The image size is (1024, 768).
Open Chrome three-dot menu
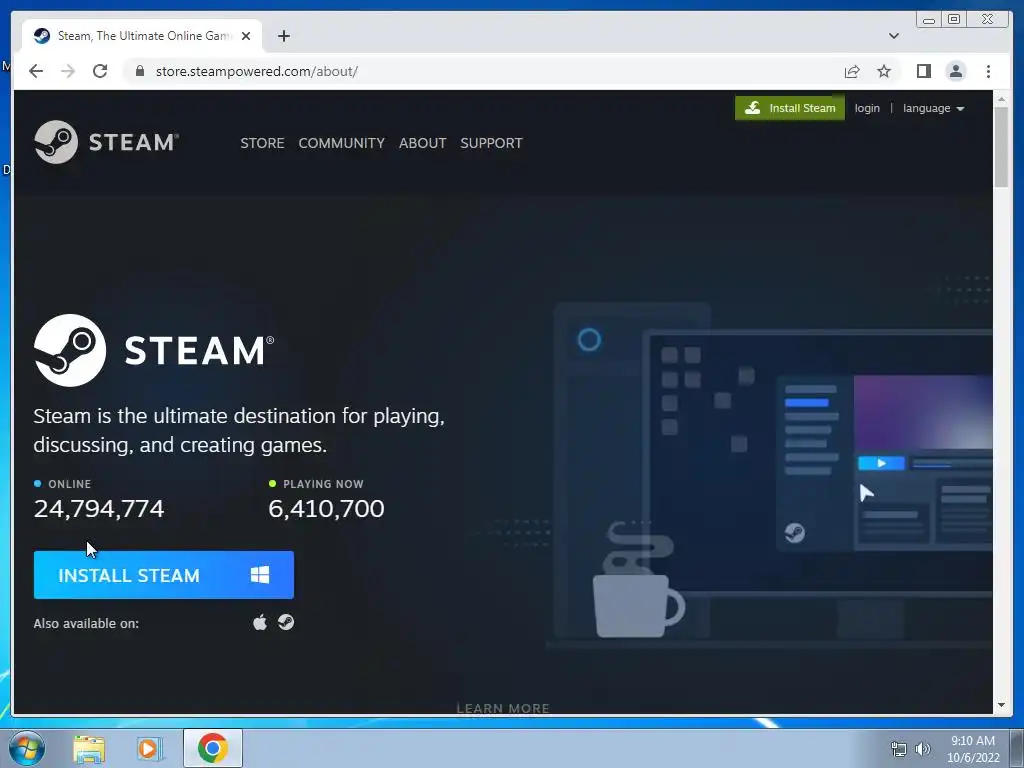click(988, 71)
